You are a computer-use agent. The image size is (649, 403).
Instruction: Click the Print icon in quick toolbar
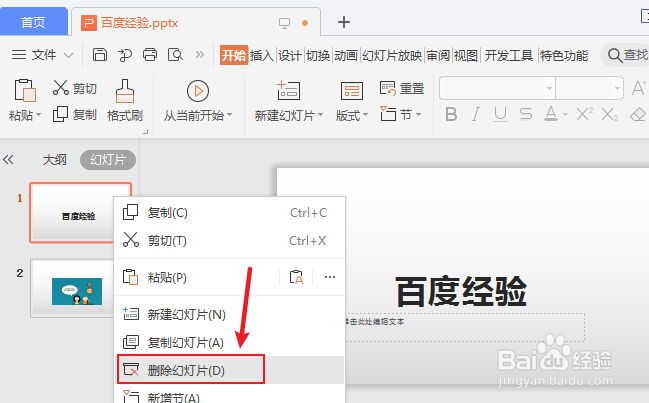click(150, 55)
